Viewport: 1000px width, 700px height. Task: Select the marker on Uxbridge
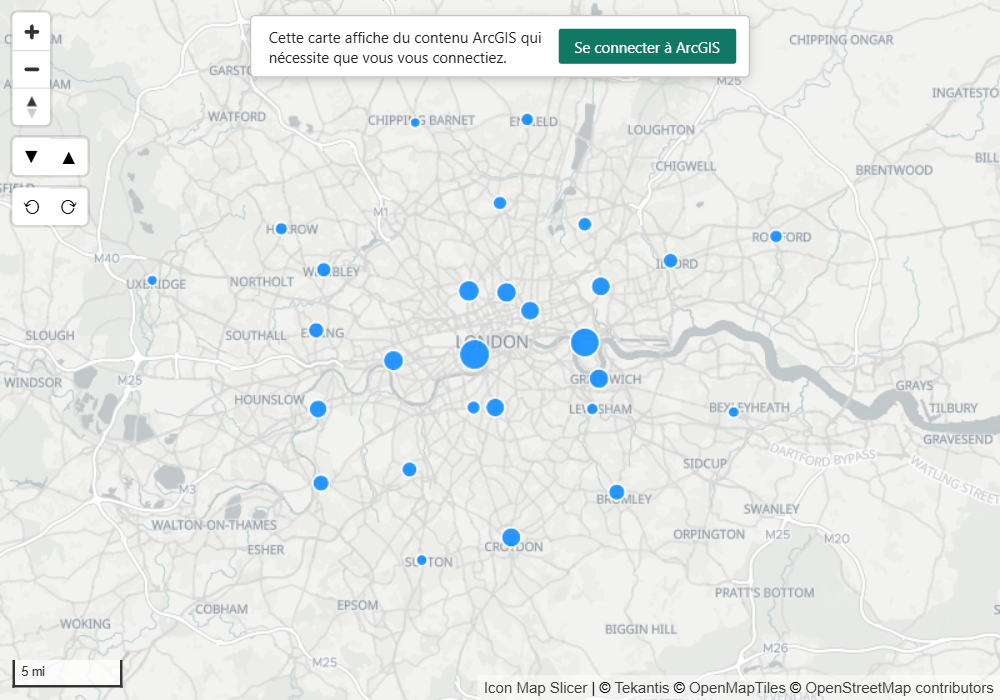tap(152, 281)
